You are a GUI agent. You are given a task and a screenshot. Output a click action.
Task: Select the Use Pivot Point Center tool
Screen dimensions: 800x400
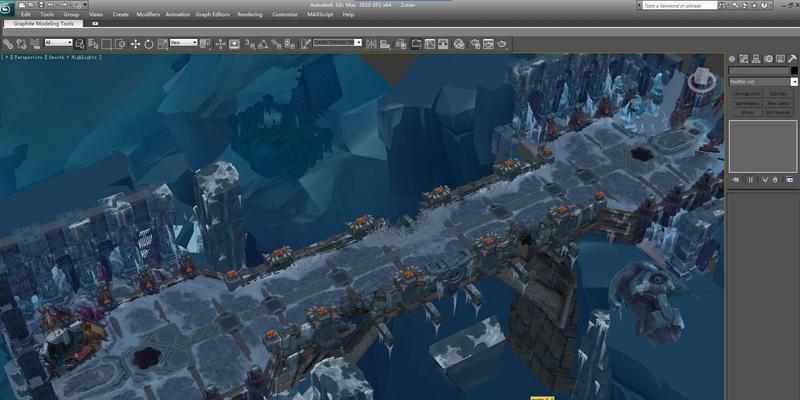[205, 44]
